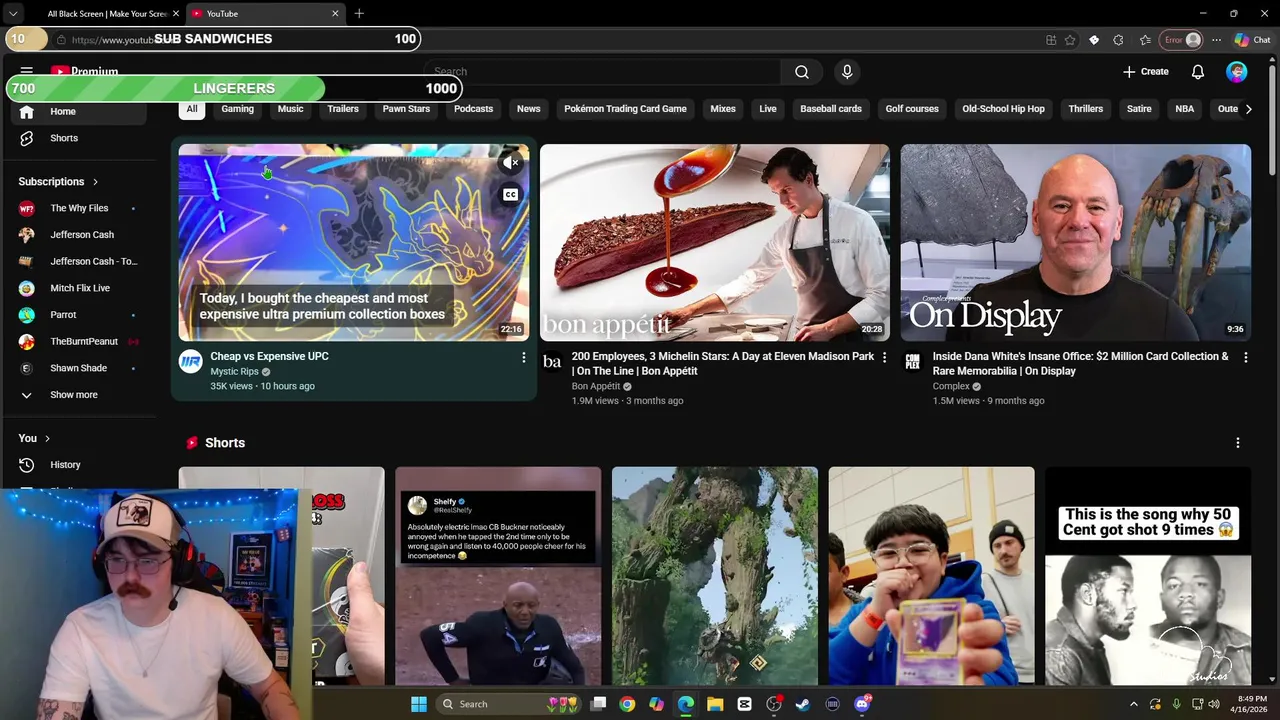Viewport: 1280px width, 720px height.
Task: Start voice search with the microphone icon
Action: click(x=847, y=72)
